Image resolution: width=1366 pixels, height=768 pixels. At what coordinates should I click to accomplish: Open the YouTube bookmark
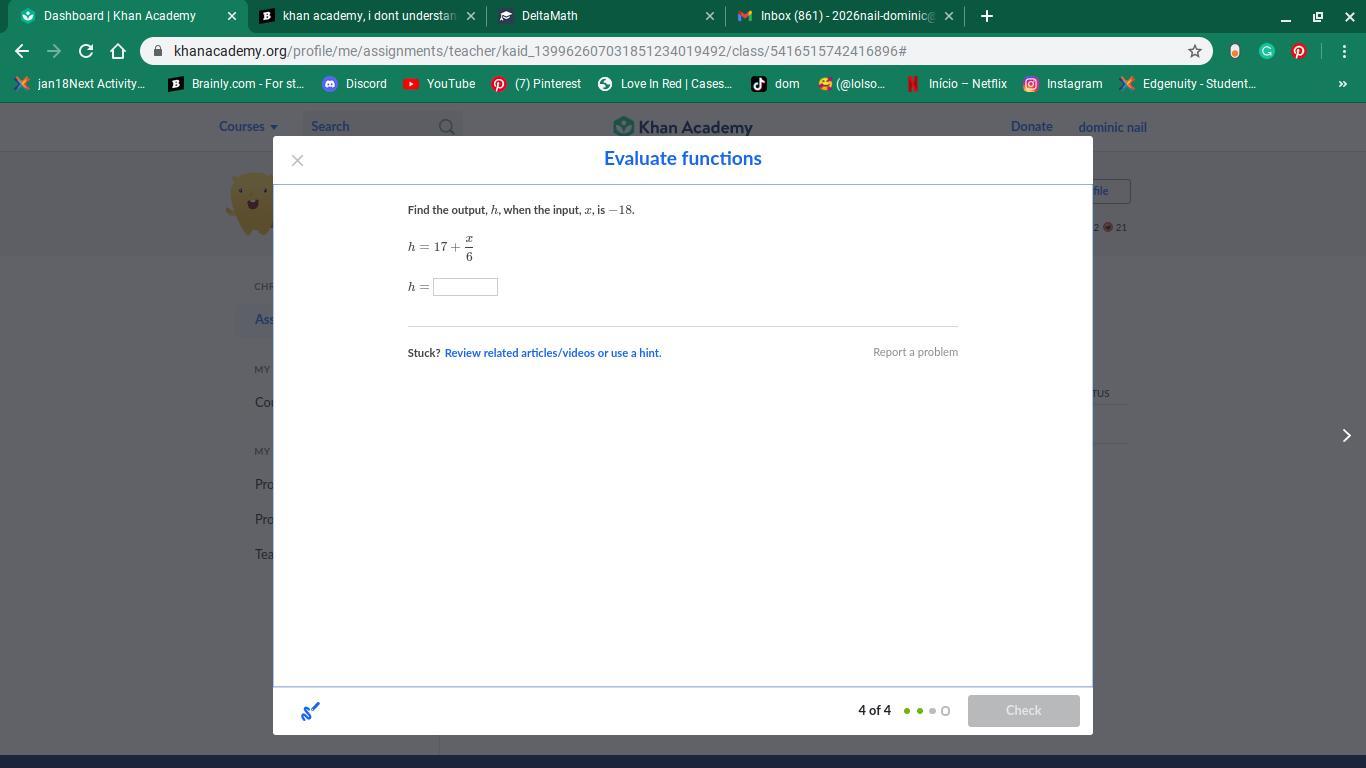click(x=439, y=84)
